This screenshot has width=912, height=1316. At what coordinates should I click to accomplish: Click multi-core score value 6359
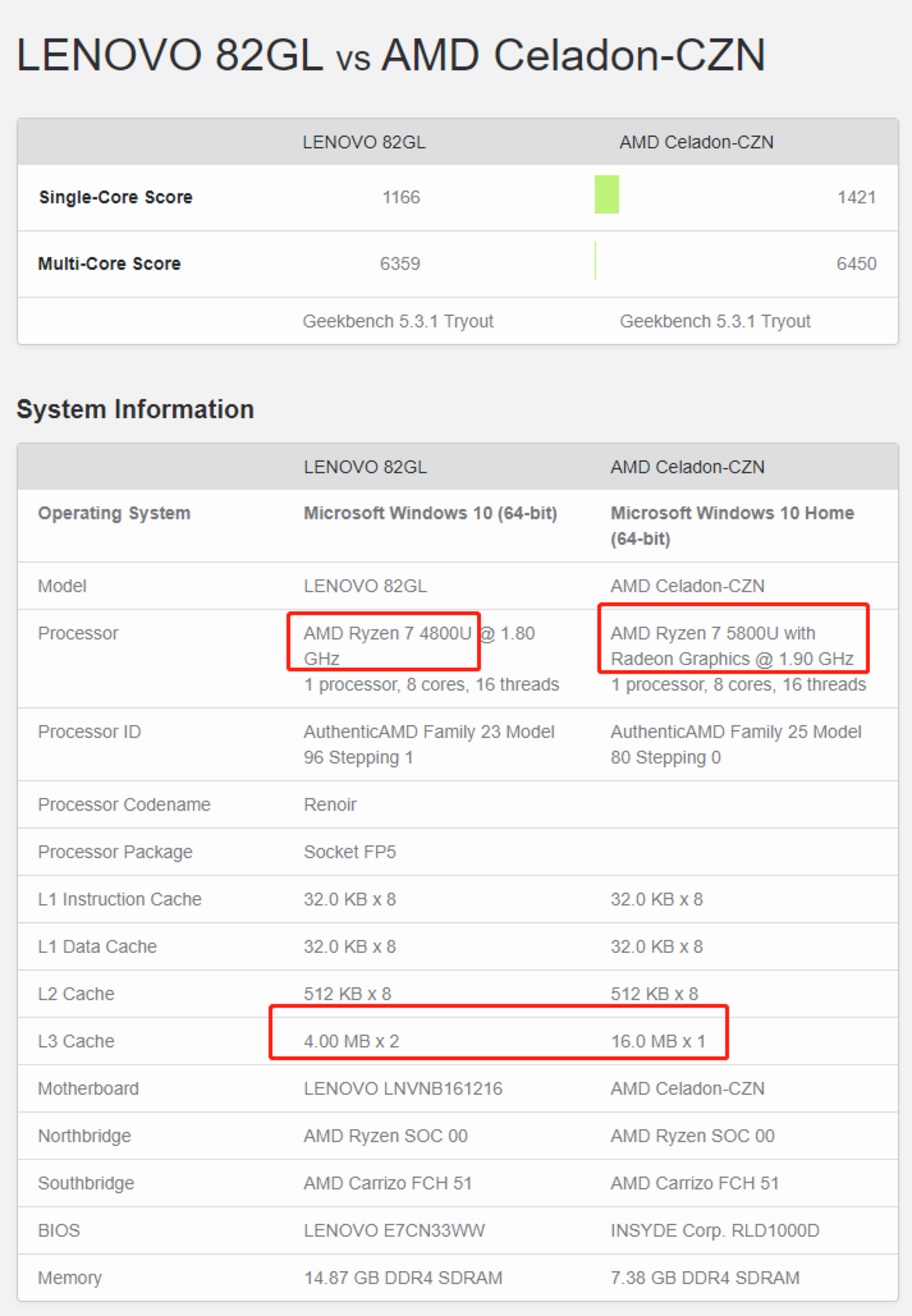400,264
